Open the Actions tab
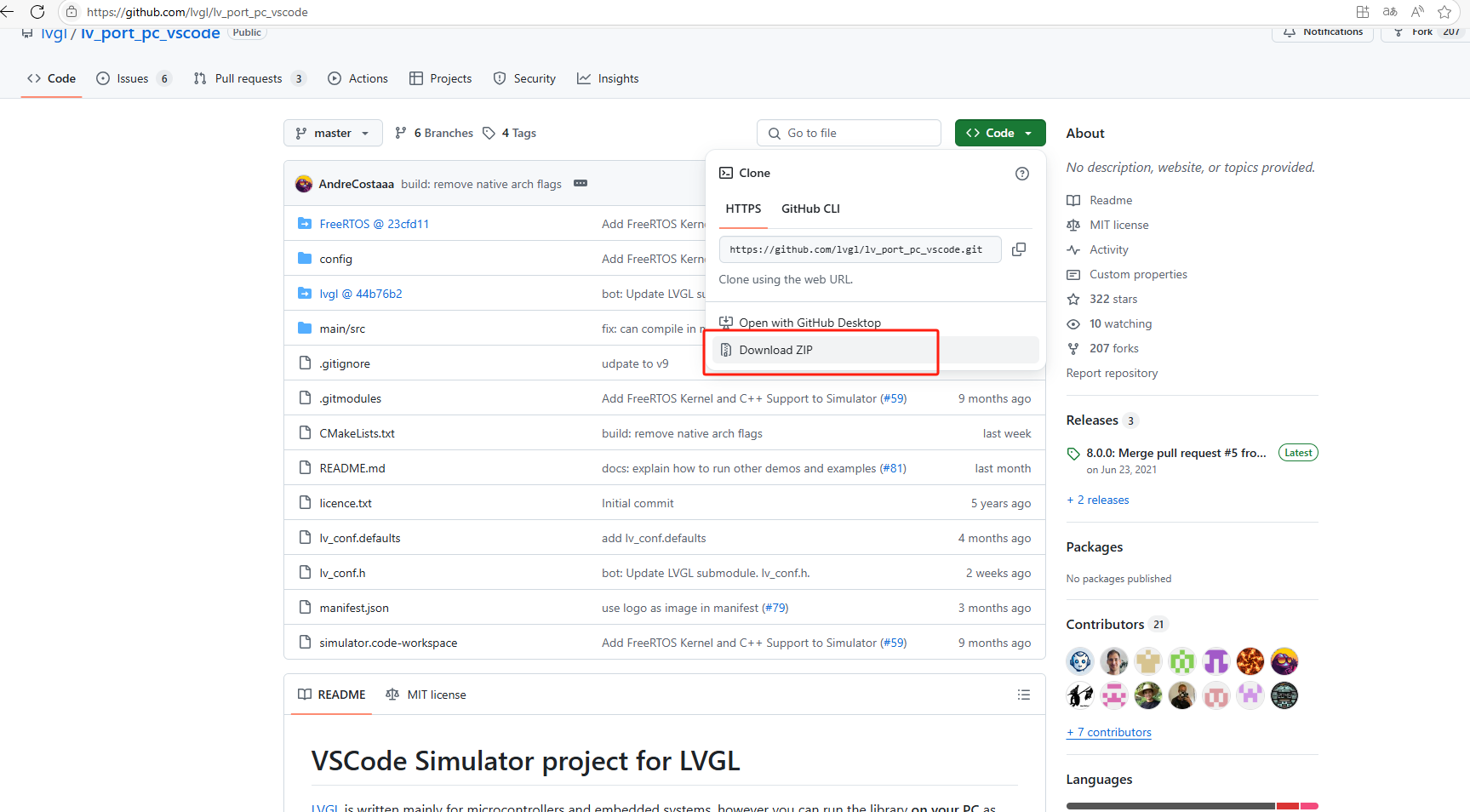 (x=358, y=78)
